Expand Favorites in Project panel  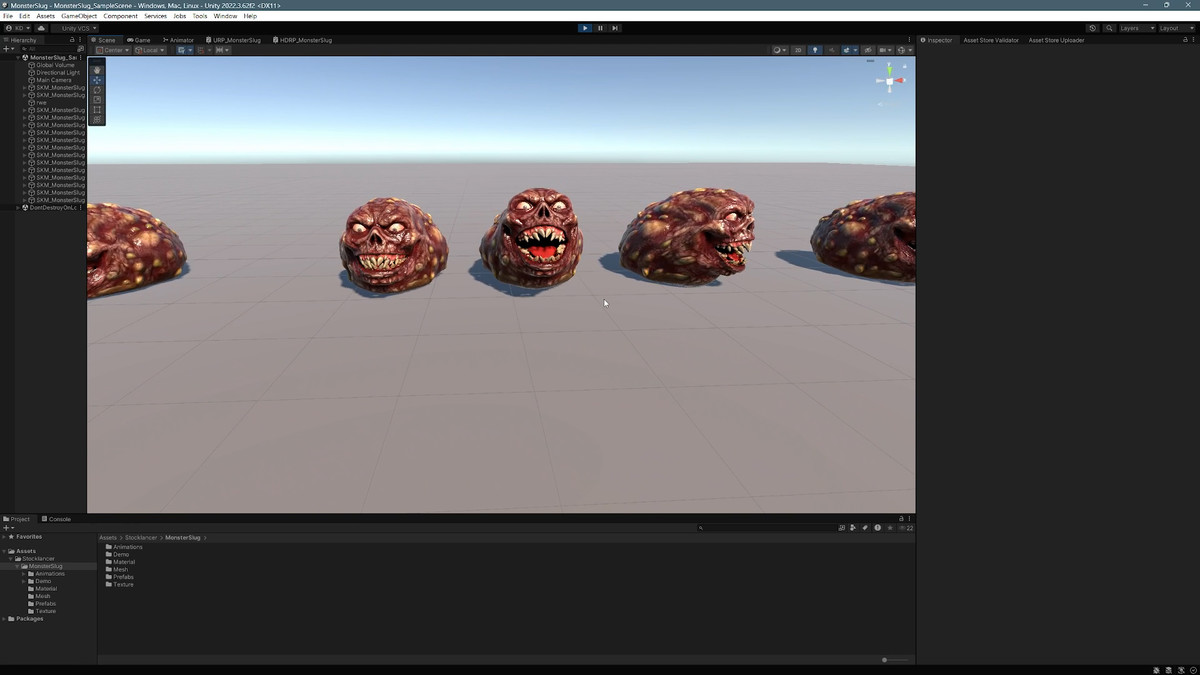point(4,537)
